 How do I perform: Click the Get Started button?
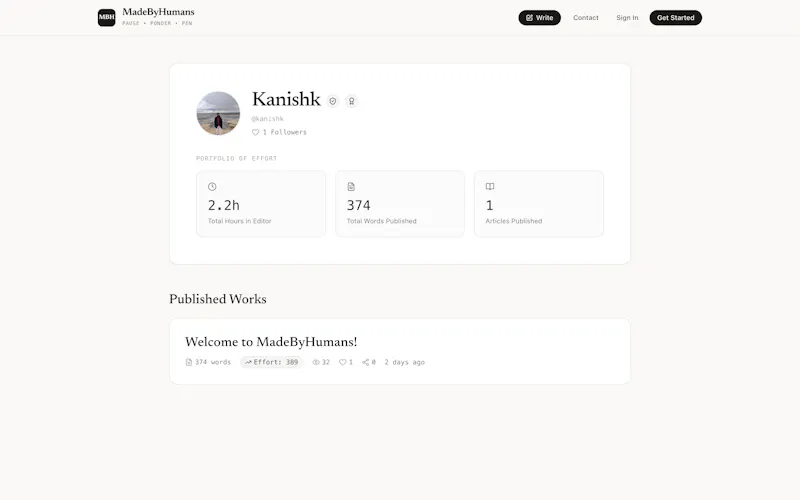pyautogui.click(x=676, y=17)
